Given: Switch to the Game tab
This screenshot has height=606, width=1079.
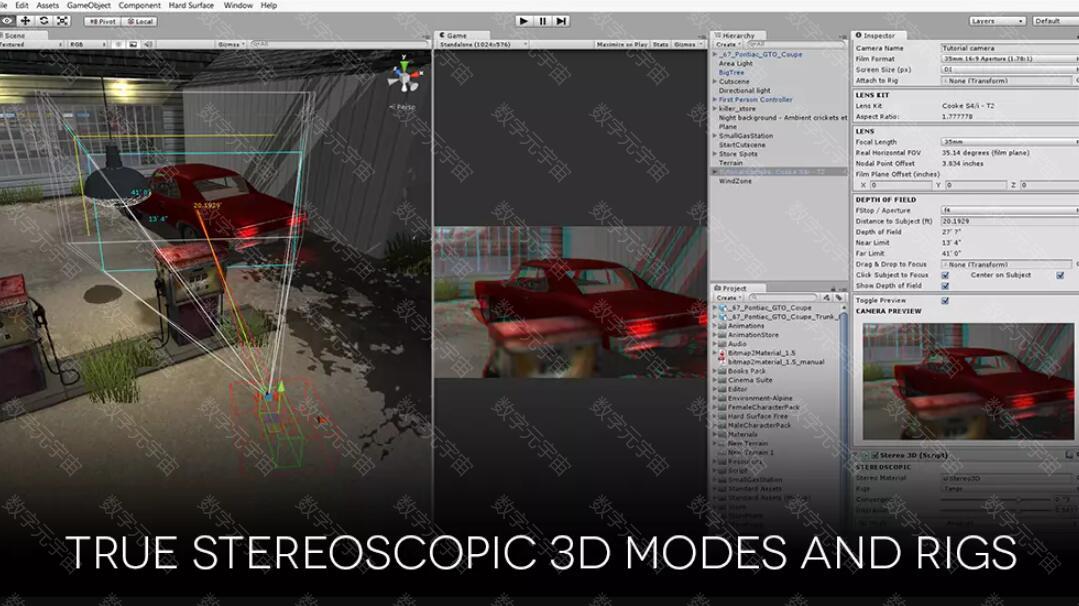Looking at the screenshot, I should point(454,36).
